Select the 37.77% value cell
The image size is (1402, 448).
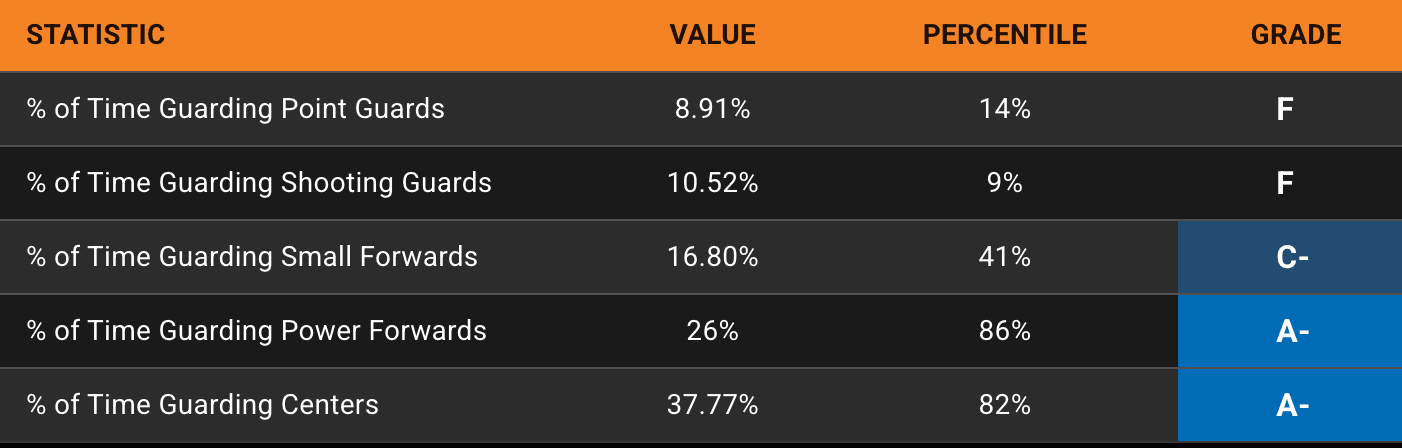(712, 405)
